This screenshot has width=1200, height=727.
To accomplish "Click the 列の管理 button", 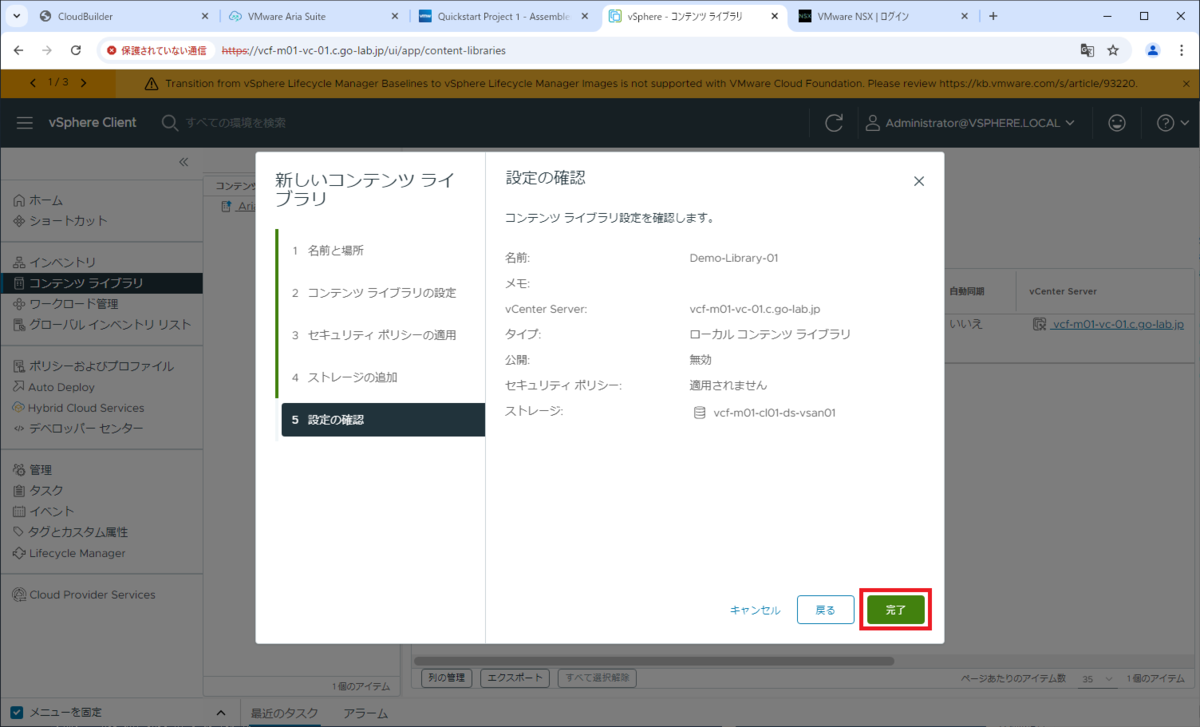I will coord(445,678).
